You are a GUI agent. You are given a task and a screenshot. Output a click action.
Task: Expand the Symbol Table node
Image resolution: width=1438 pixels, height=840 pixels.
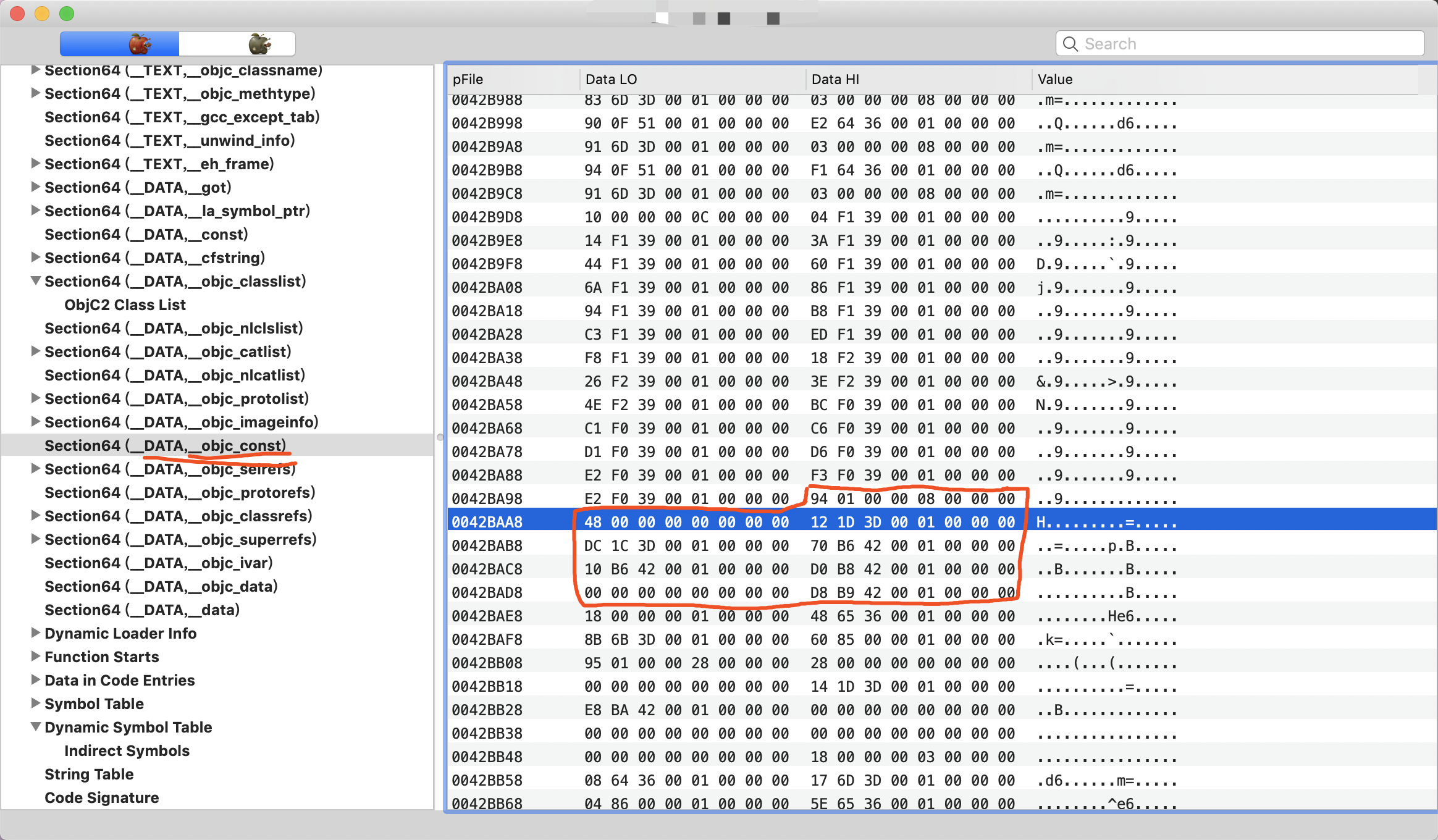tap(36, 703)
